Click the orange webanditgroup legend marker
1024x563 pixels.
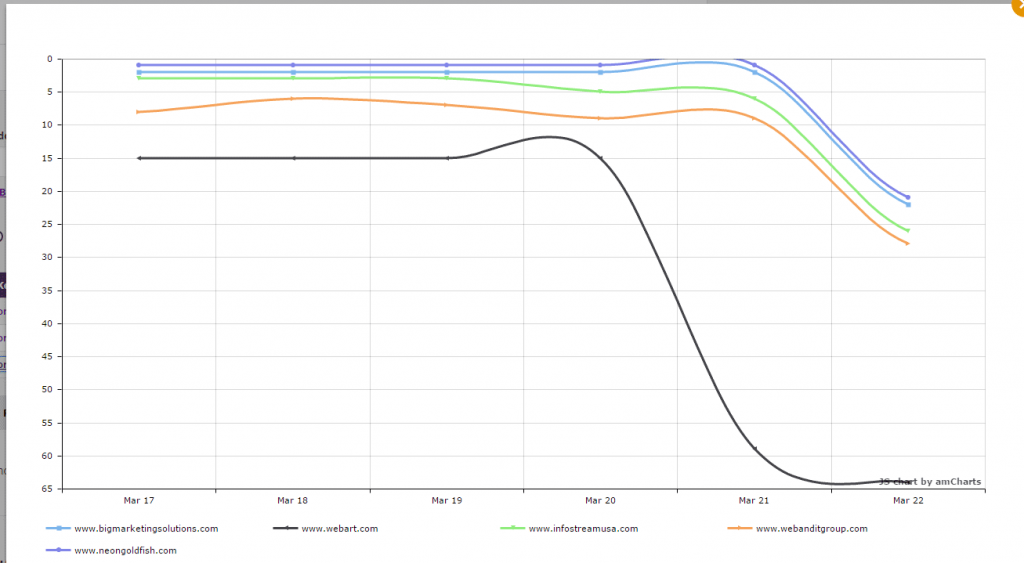[x=739, y=528]
